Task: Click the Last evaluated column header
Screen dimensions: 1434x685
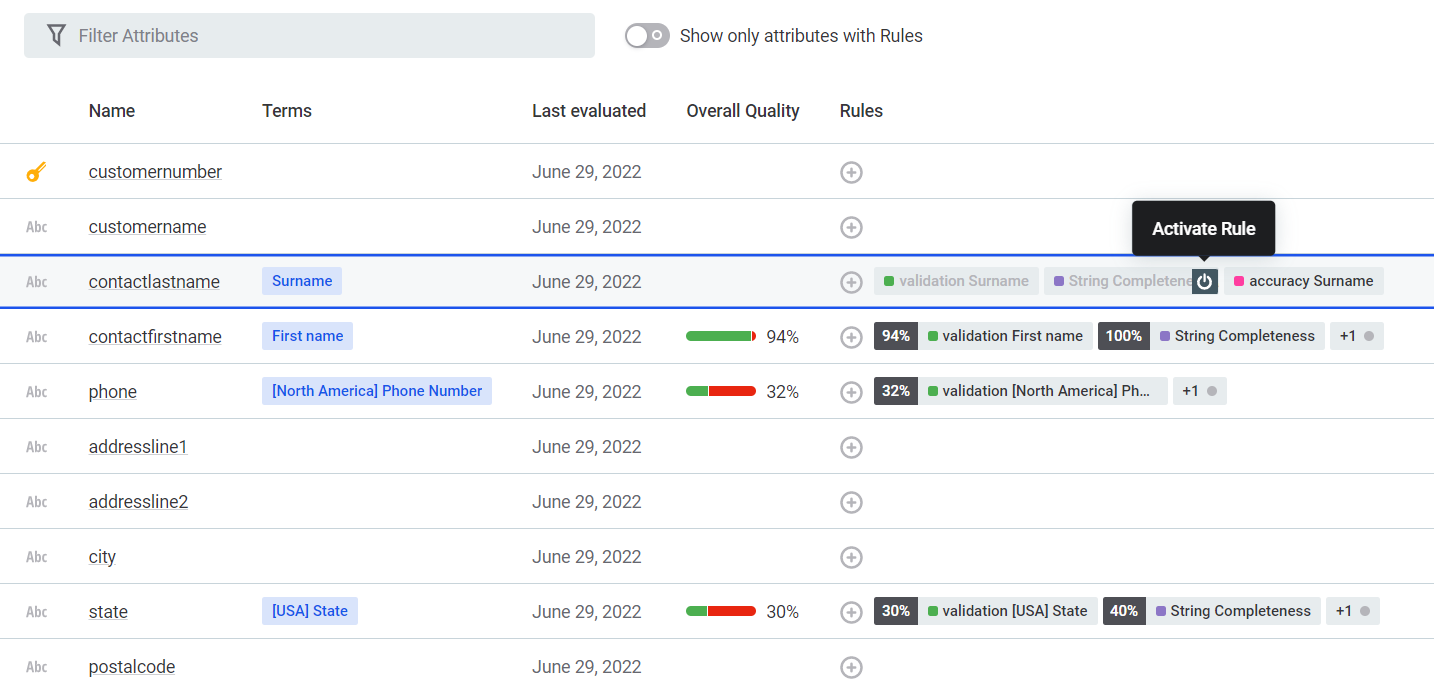Action: 588,111
